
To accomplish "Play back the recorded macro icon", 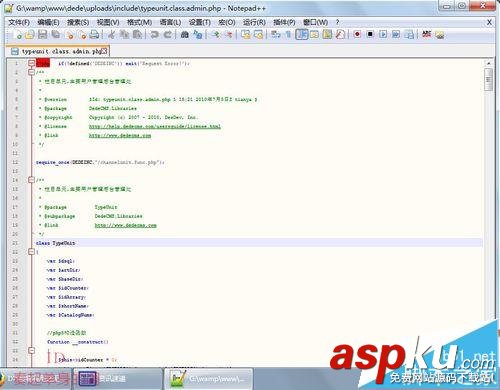I will [x=383, y=34].
